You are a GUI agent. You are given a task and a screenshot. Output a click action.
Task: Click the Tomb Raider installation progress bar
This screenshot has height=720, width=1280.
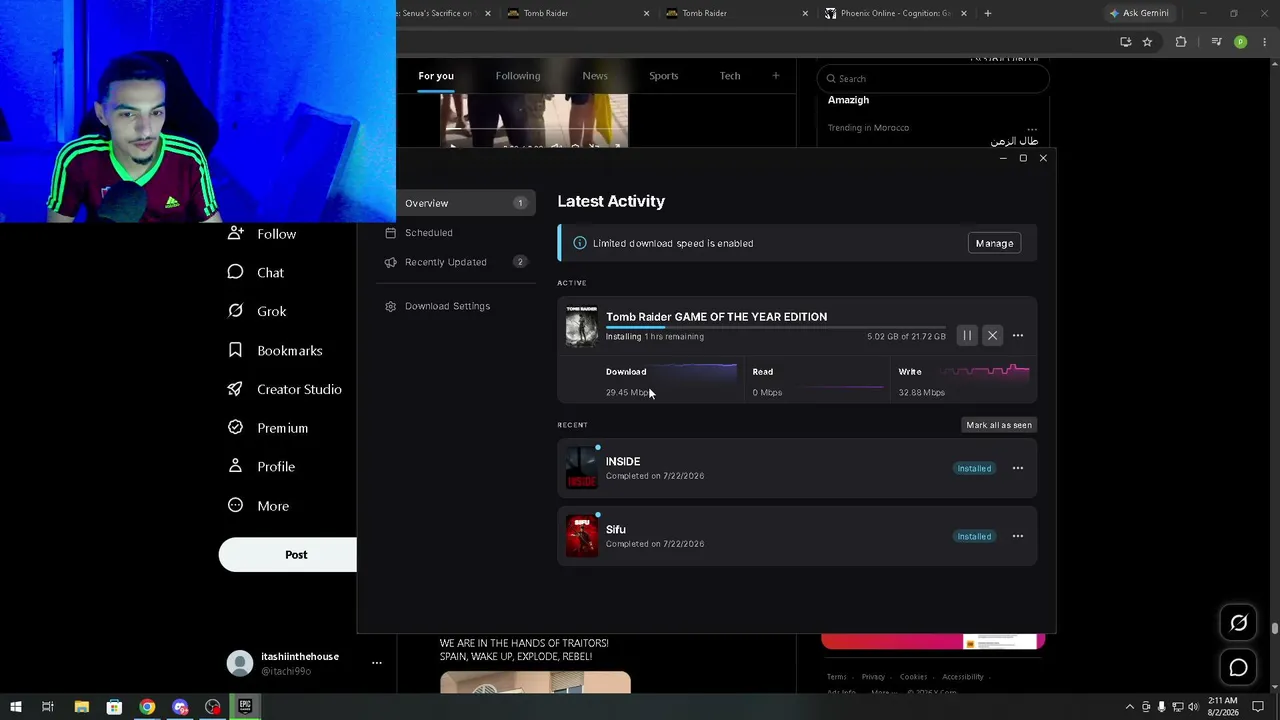pyautogui.click(x=775, y=327)
